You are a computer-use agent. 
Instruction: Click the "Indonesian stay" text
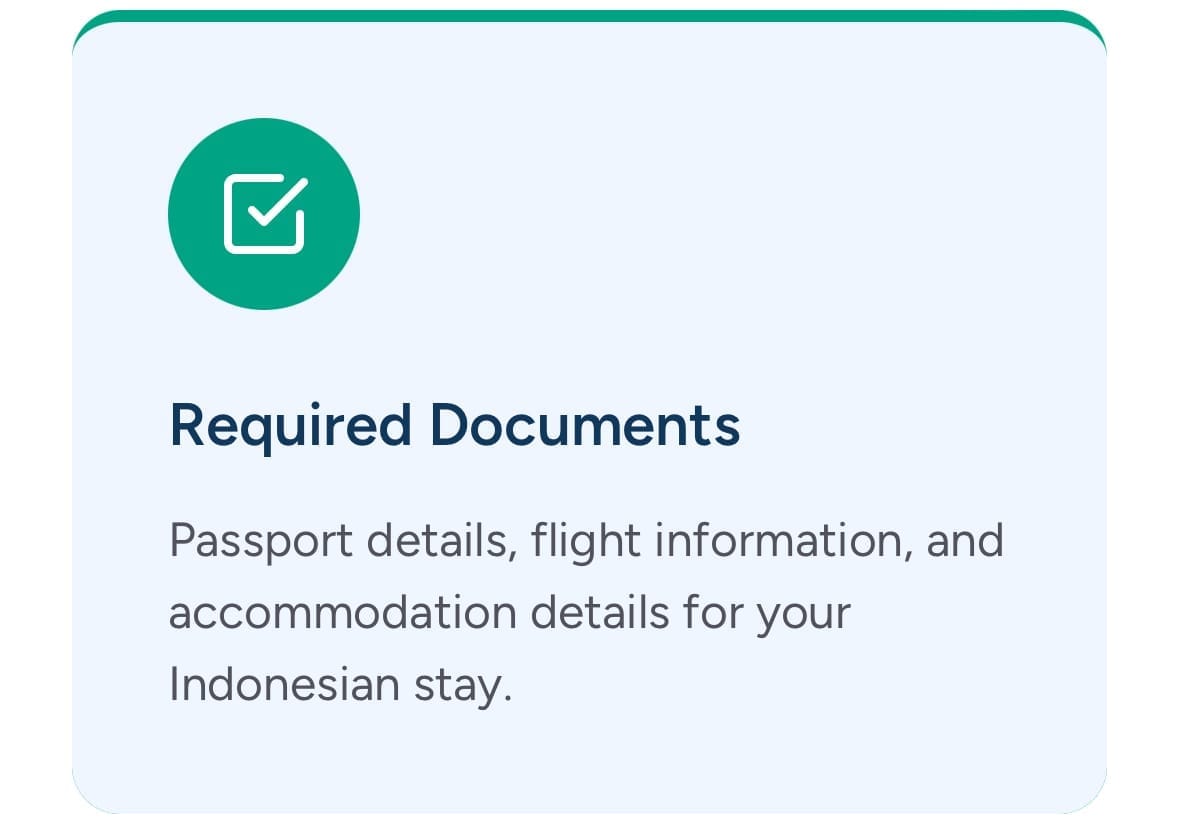click(340, 685)
